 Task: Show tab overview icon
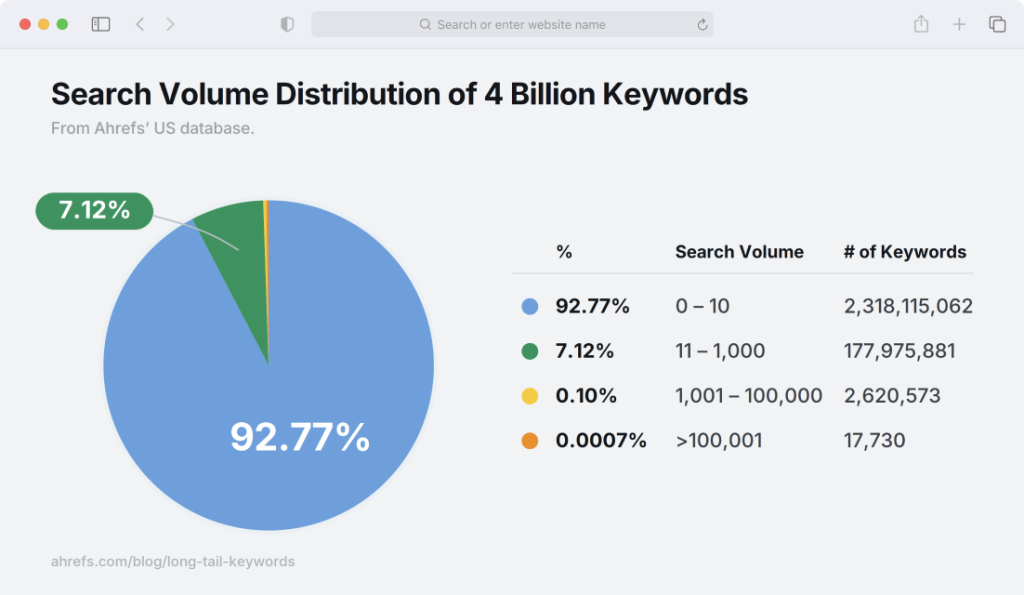tap(997, 25)
